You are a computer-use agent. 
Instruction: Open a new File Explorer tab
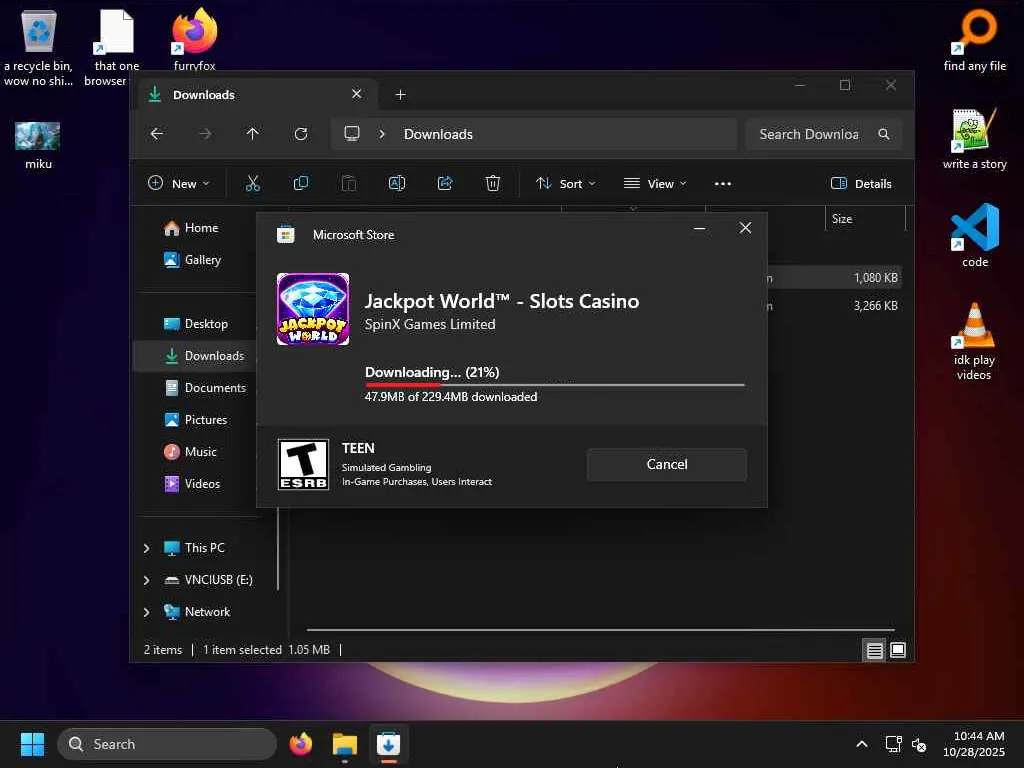[x=400, y=95]
